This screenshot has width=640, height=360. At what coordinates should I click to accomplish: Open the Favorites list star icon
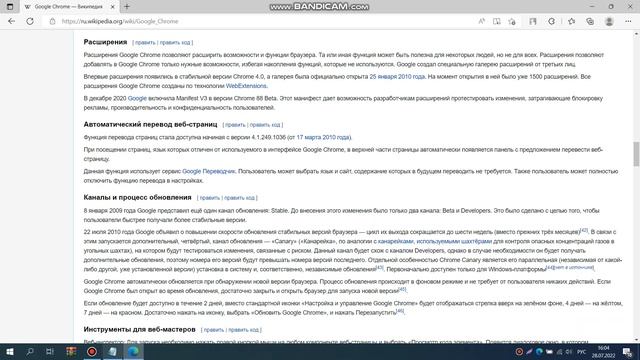pyautogui.click(x=571, y=21)
